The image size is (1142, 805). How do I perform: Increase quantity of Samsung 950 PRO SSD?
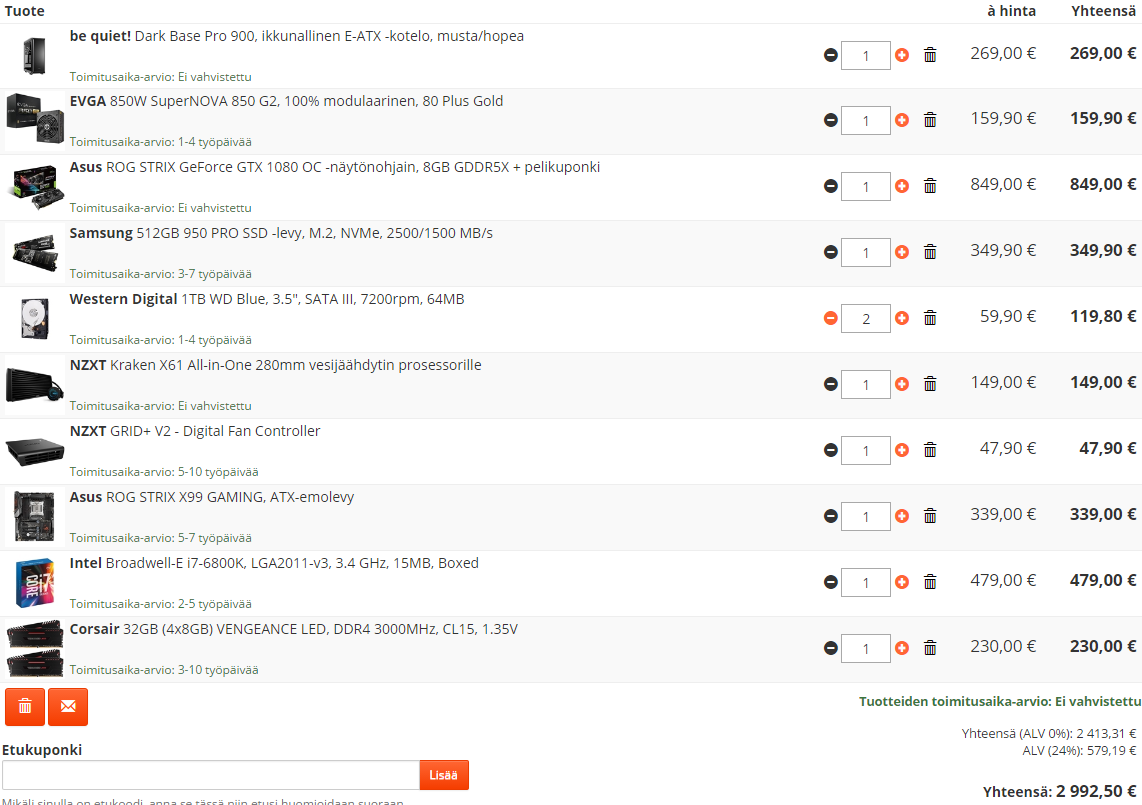[x=902, y=252]
